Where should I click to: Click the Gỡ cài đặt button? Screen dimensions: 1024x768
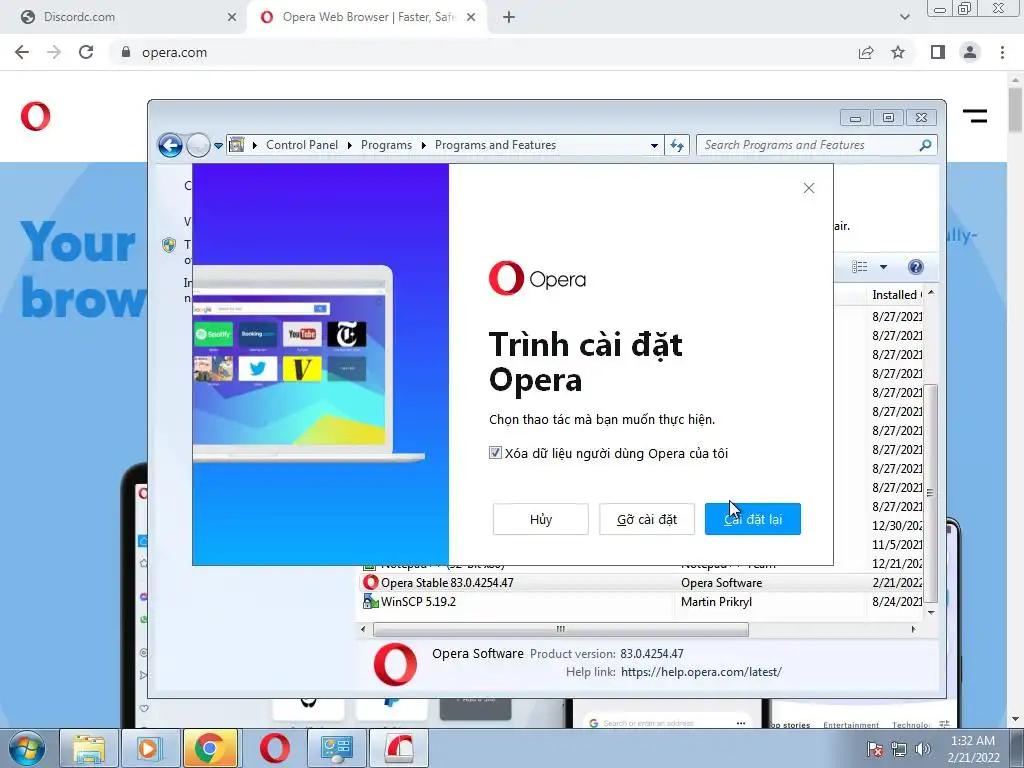tap(647, 519)
